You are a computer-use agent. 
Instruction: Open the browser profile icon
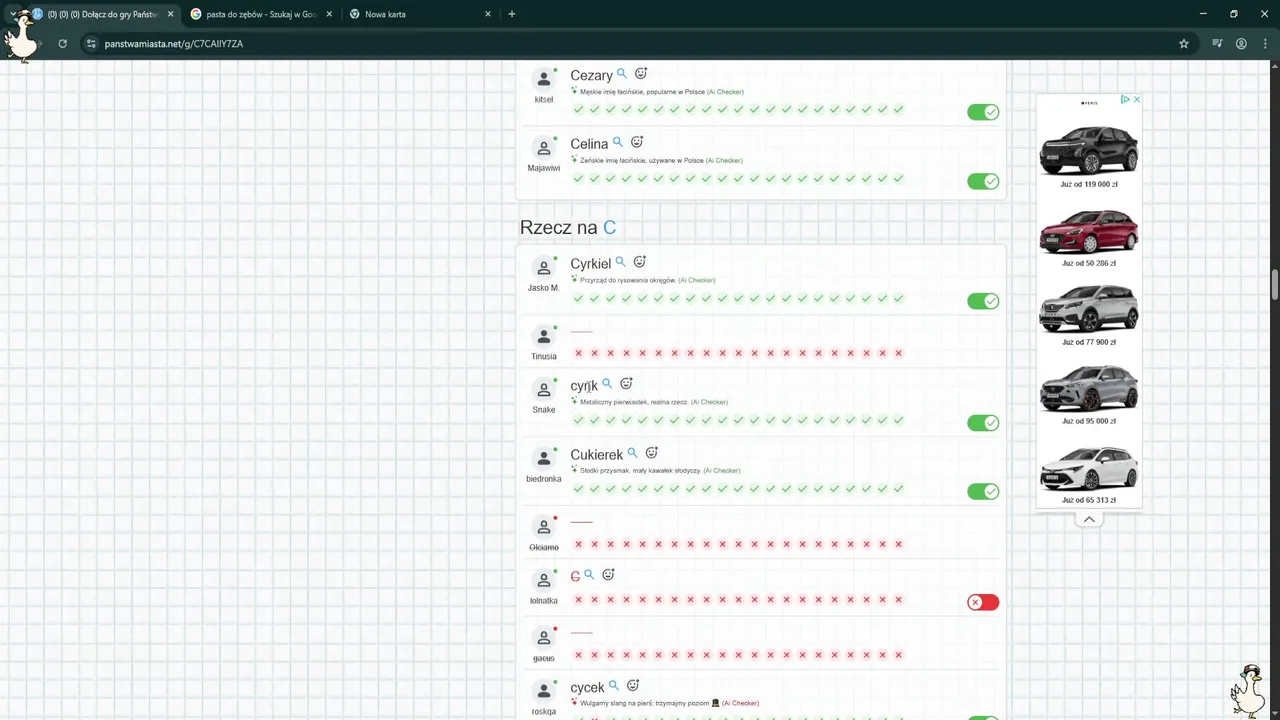click(1241, 44)
